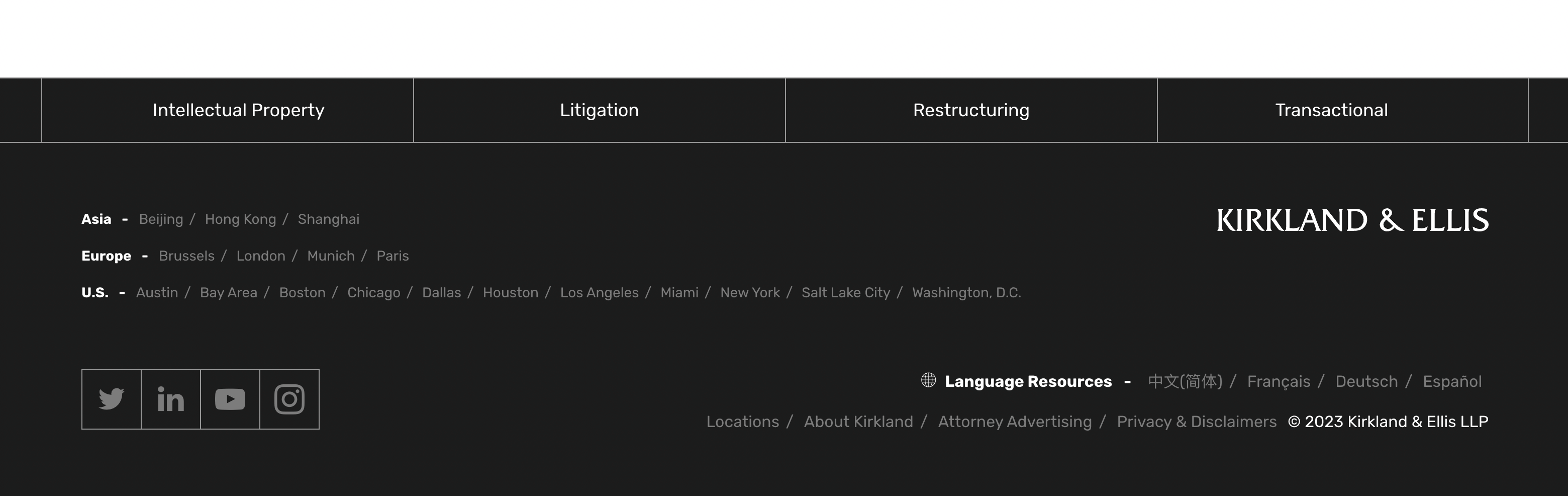Click the Language Resources globe icon
Viewport: 1568px width, 496px height.
click(x=928, y=380)
